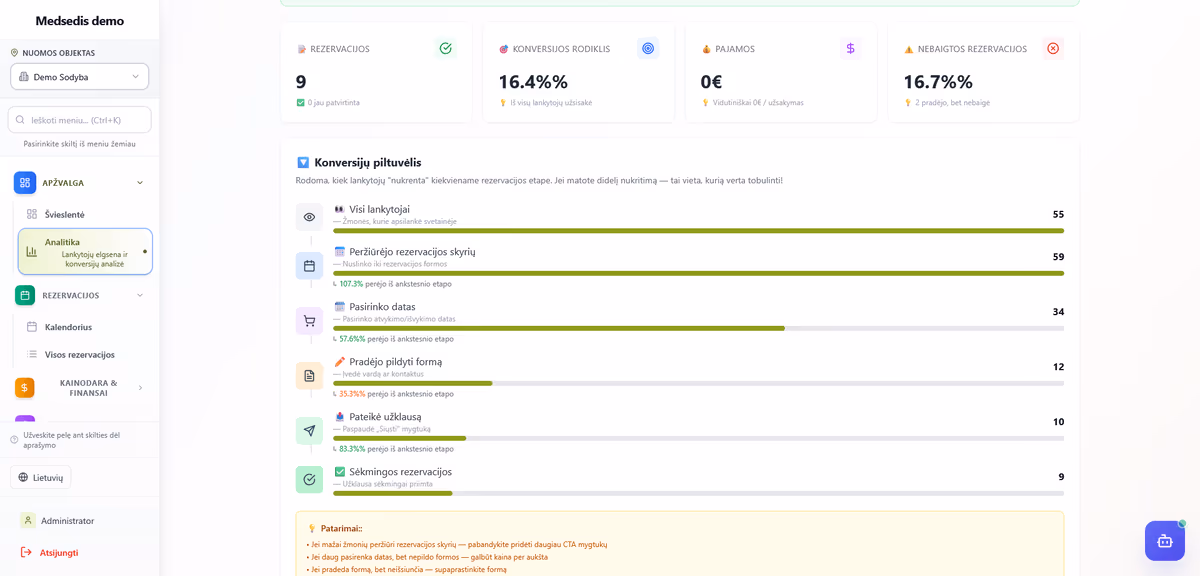
Task: Click the eye icon beside Visi lankytojai
Action: coord(309,217)
